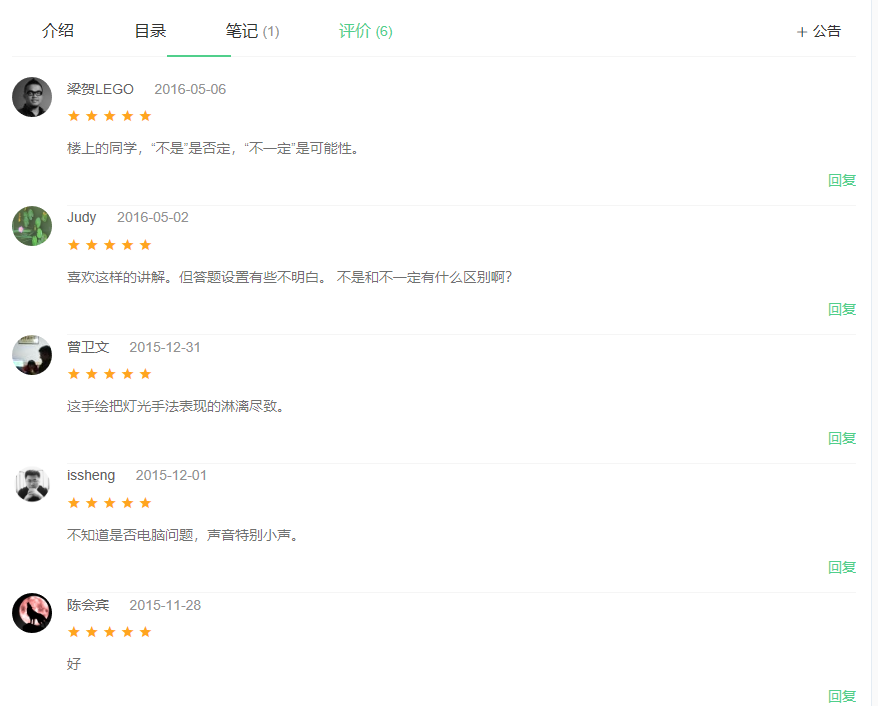Reply to 曾卫文's review

(842, 438)
